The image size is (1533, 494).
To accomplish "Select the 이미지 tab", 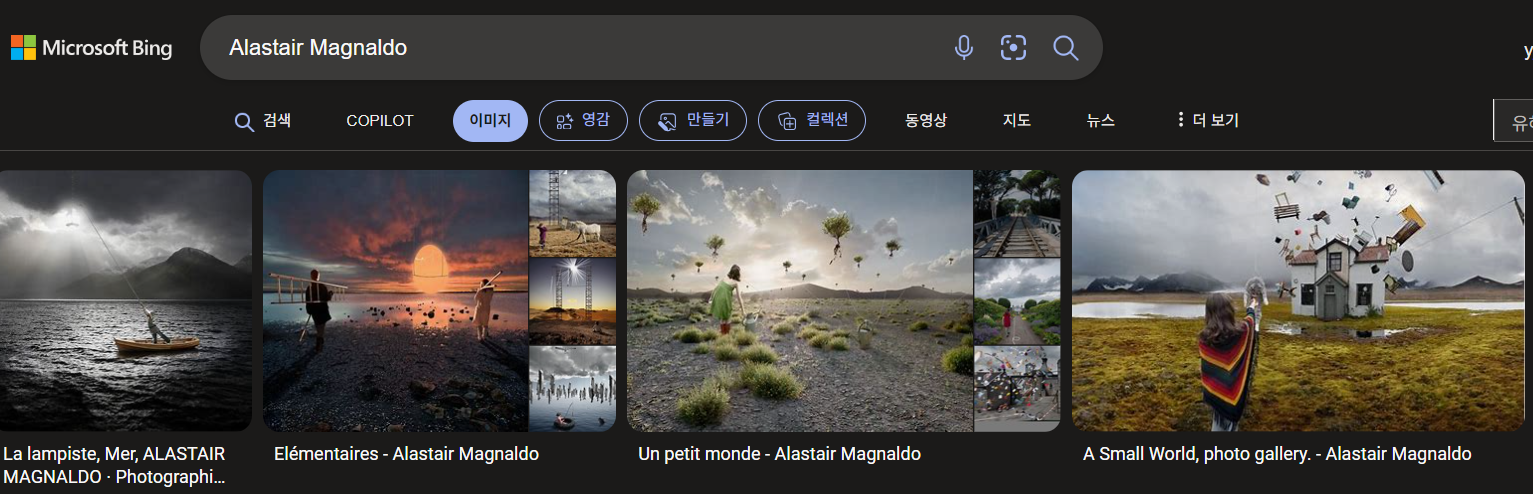I will 490,121.
